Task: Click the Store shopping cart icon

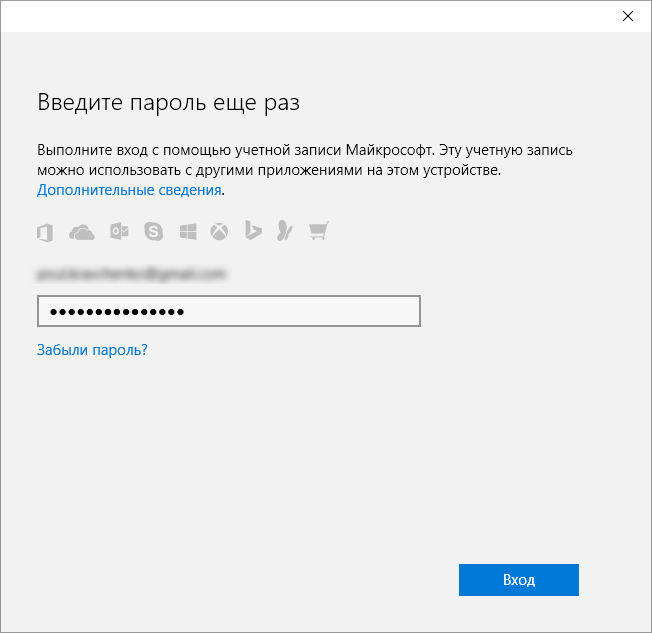Action: 319,231
